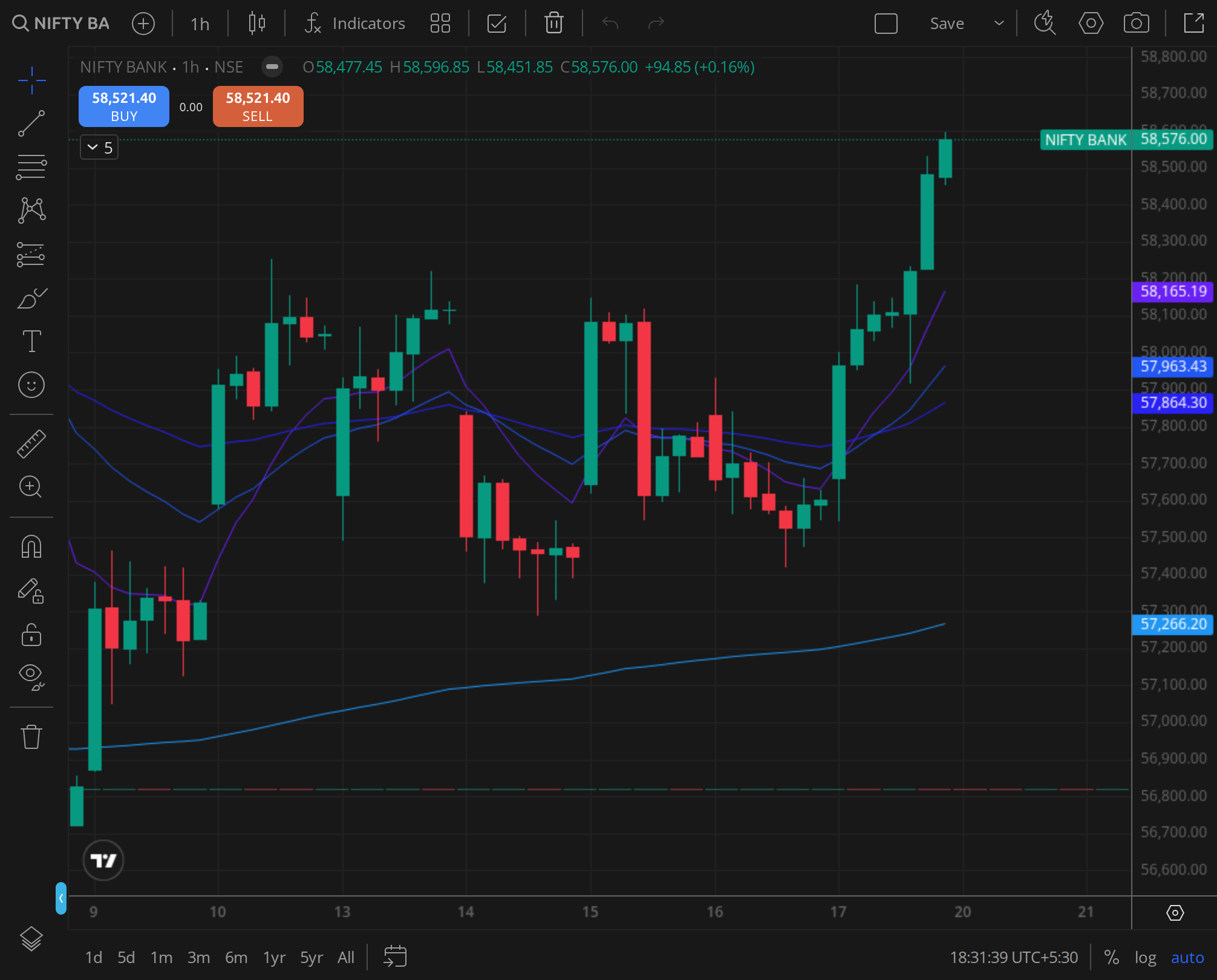Collapse the indicator legend showing 5
The image size is (1217, 980).
pyautogui.click(x=99, y=148)
